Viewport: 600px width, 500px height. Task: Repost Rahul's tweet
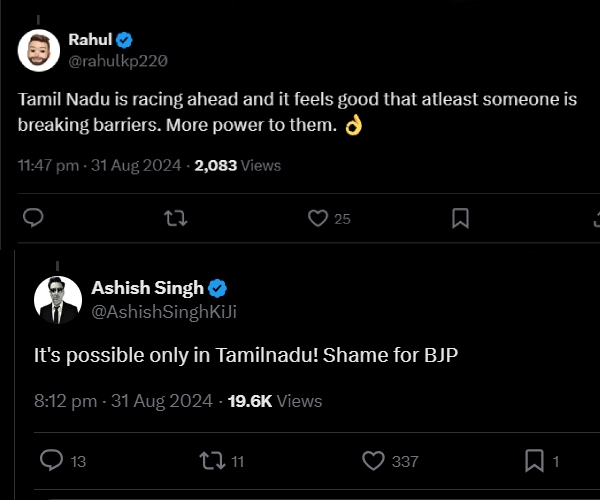point(176,218)
